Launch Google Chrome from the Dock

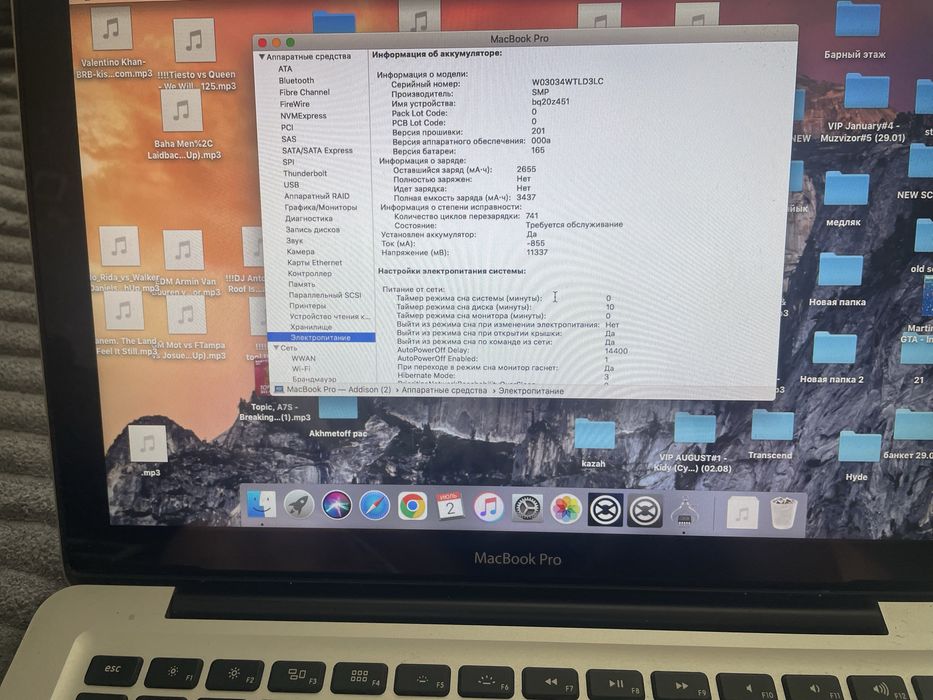click(x=412, y=507)
